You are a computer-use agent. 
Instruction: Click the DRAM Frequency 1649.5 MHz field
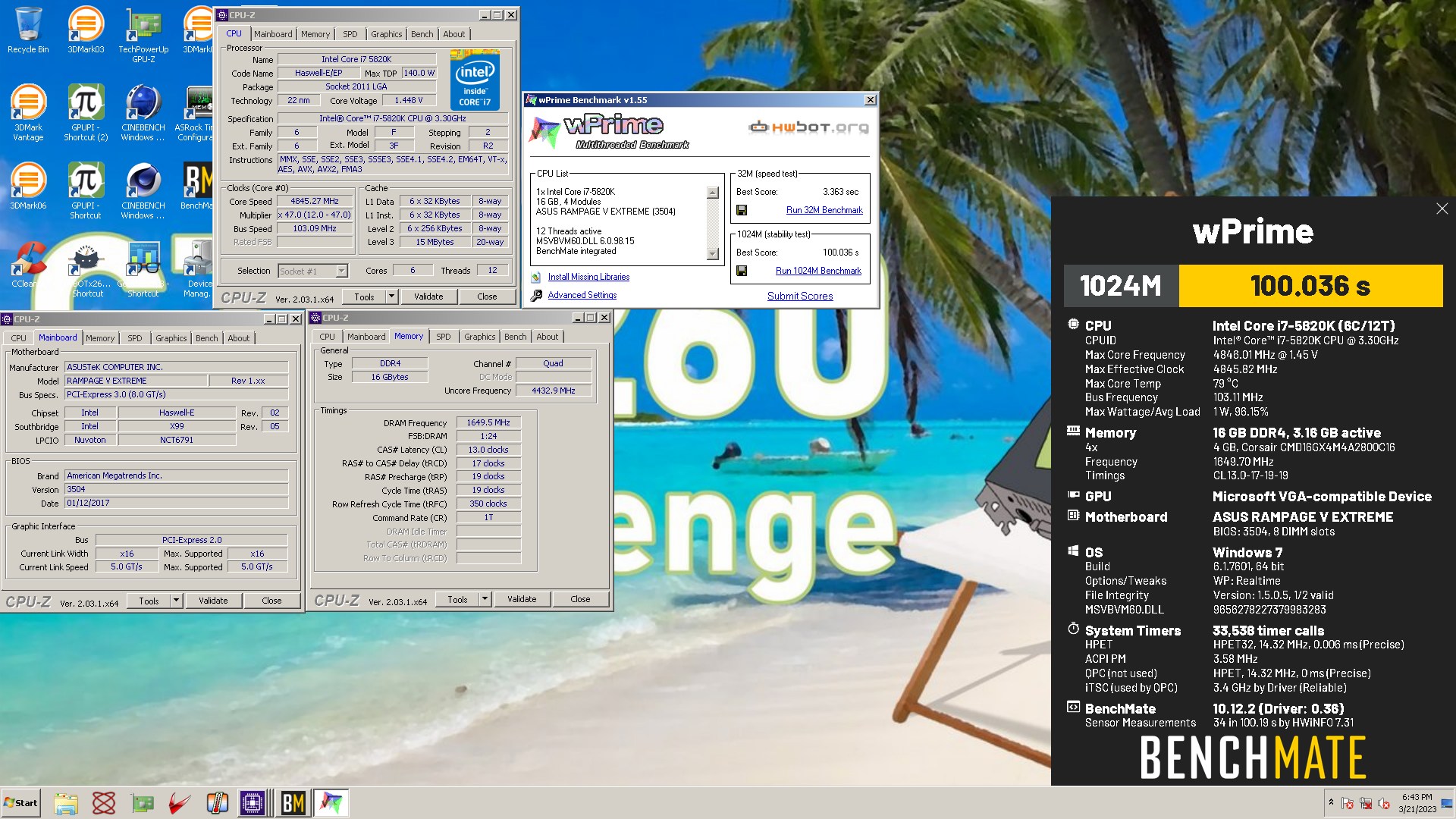point(488,422)
